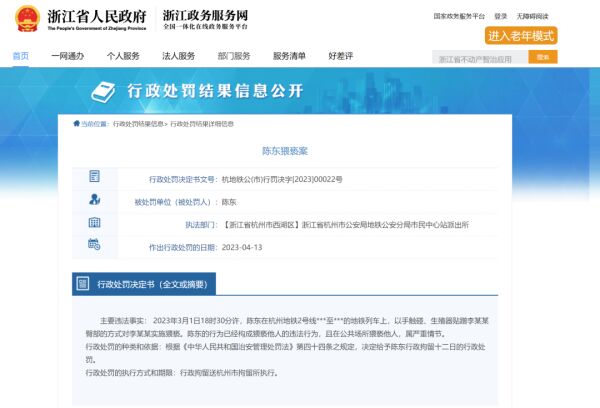
Task: Click the banner document-stack icon
Action: click(105, 91)
